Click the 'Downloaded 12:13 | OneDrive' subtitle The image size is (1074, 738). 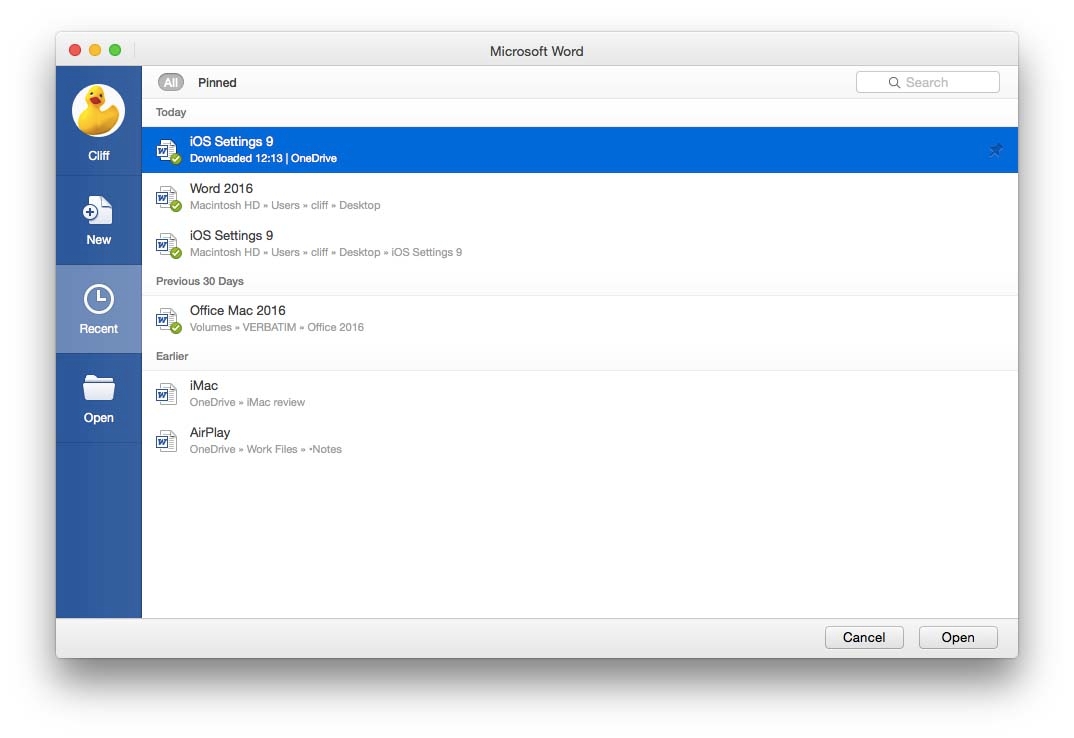[x=263, y=158]
